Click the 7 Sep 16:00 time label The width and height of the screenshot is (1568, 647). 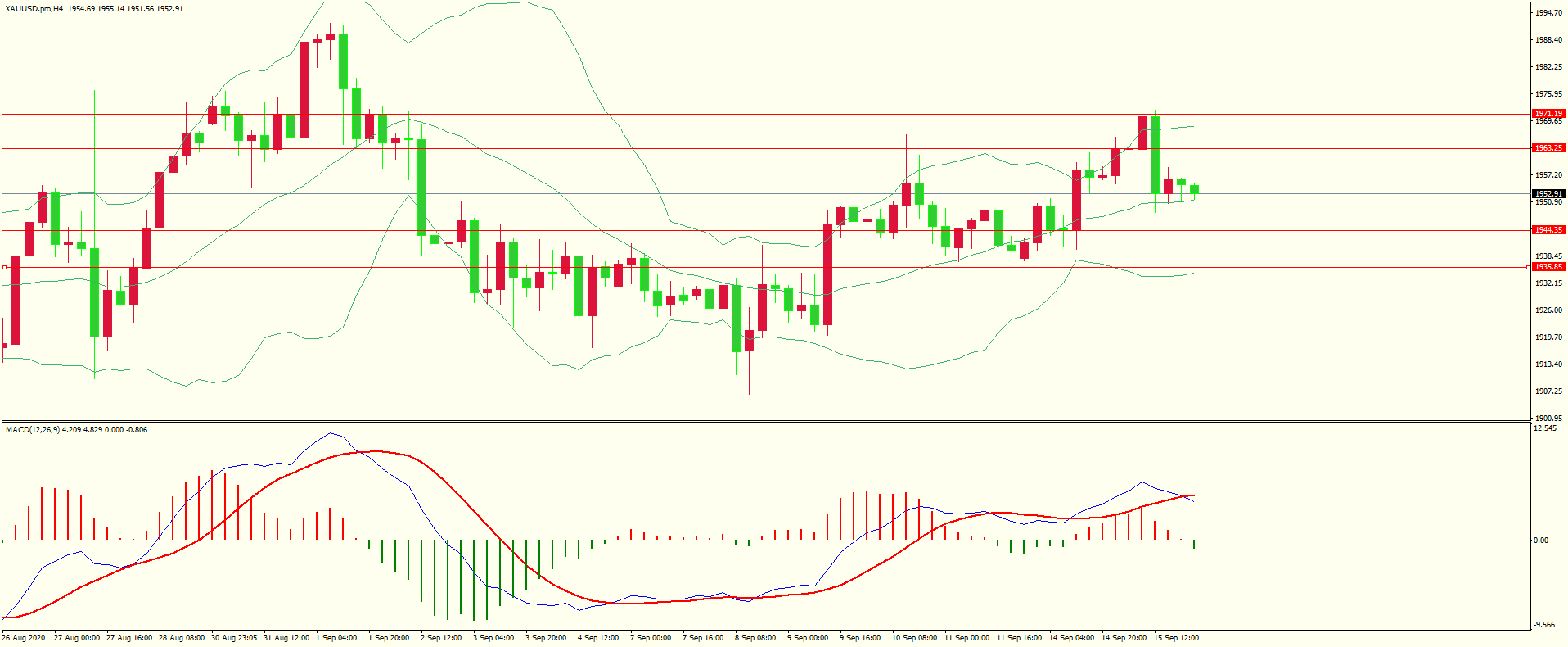click(x=703, y=638)
